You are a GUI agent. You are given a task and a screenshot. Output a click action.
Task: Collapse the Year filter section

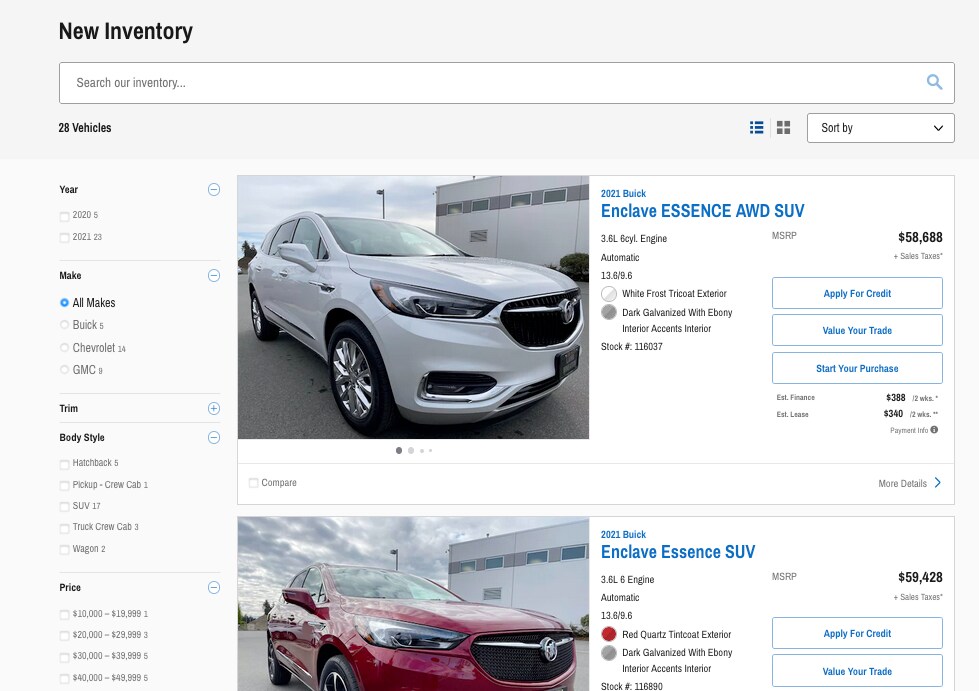click(x=214, y=189)
